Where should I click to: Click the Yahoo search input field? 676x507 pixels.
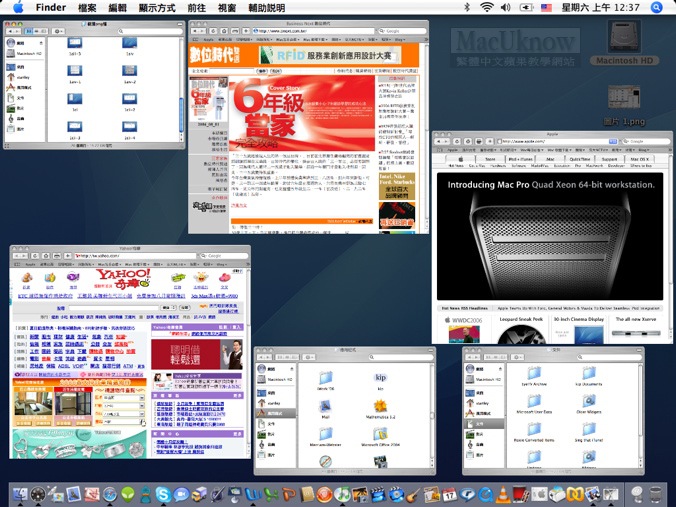114,307
